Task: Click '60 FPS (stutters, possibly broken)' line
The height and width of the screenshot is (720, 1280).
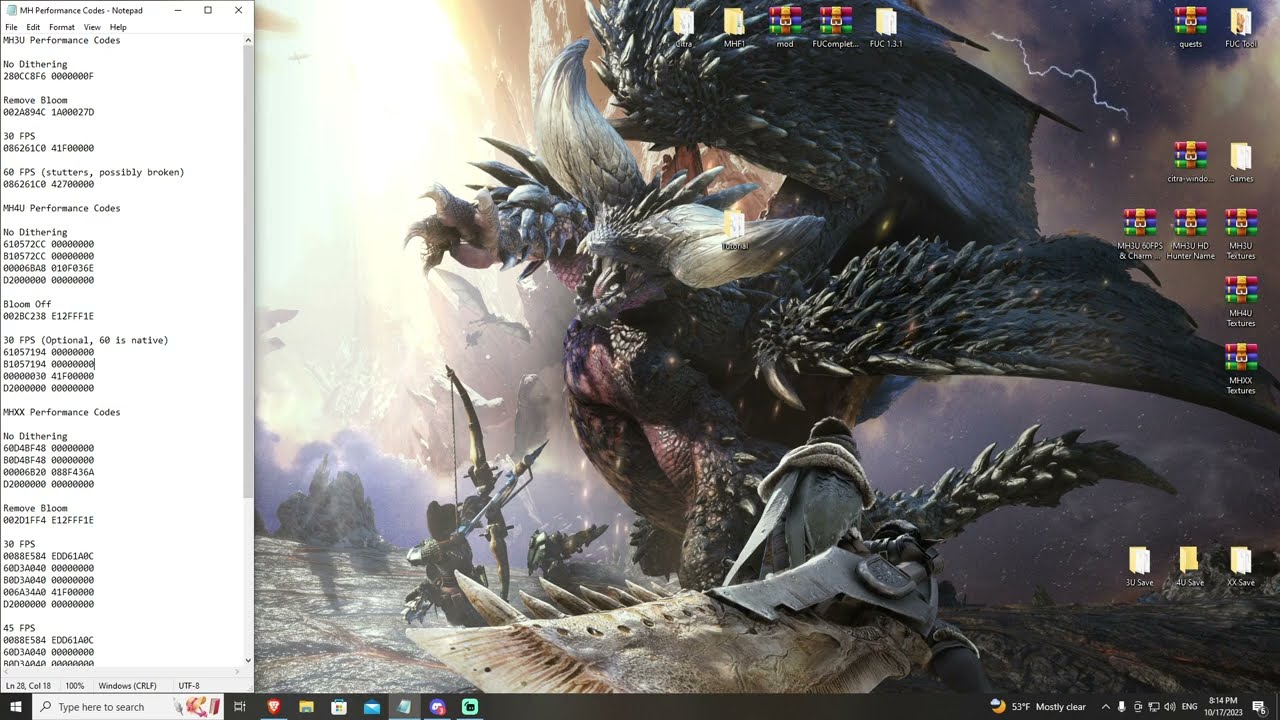Action: pos(94,172)
